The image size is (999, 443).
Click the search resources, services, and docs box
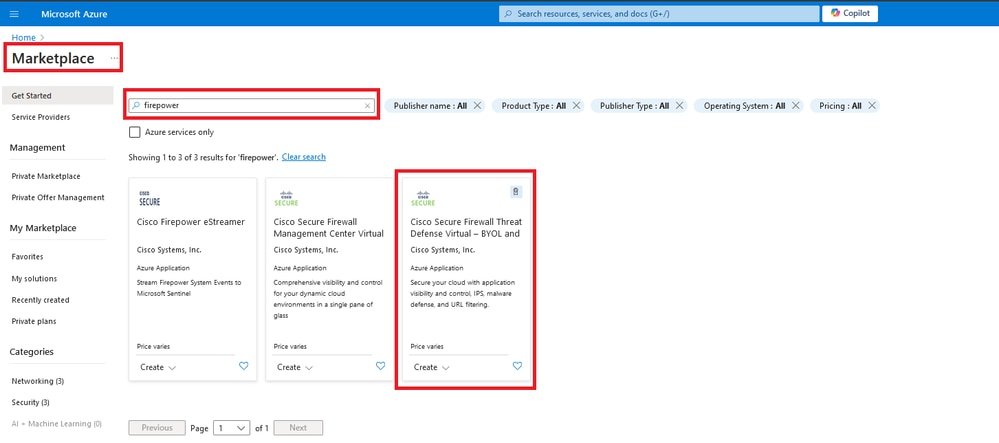(659, 13)
